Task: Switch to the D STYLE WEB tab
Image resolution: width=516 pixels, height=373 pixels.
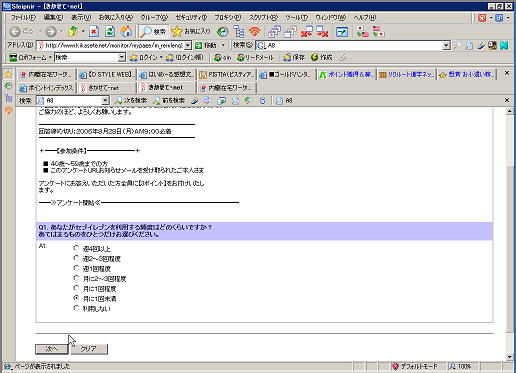Action: tap(107, 75)
